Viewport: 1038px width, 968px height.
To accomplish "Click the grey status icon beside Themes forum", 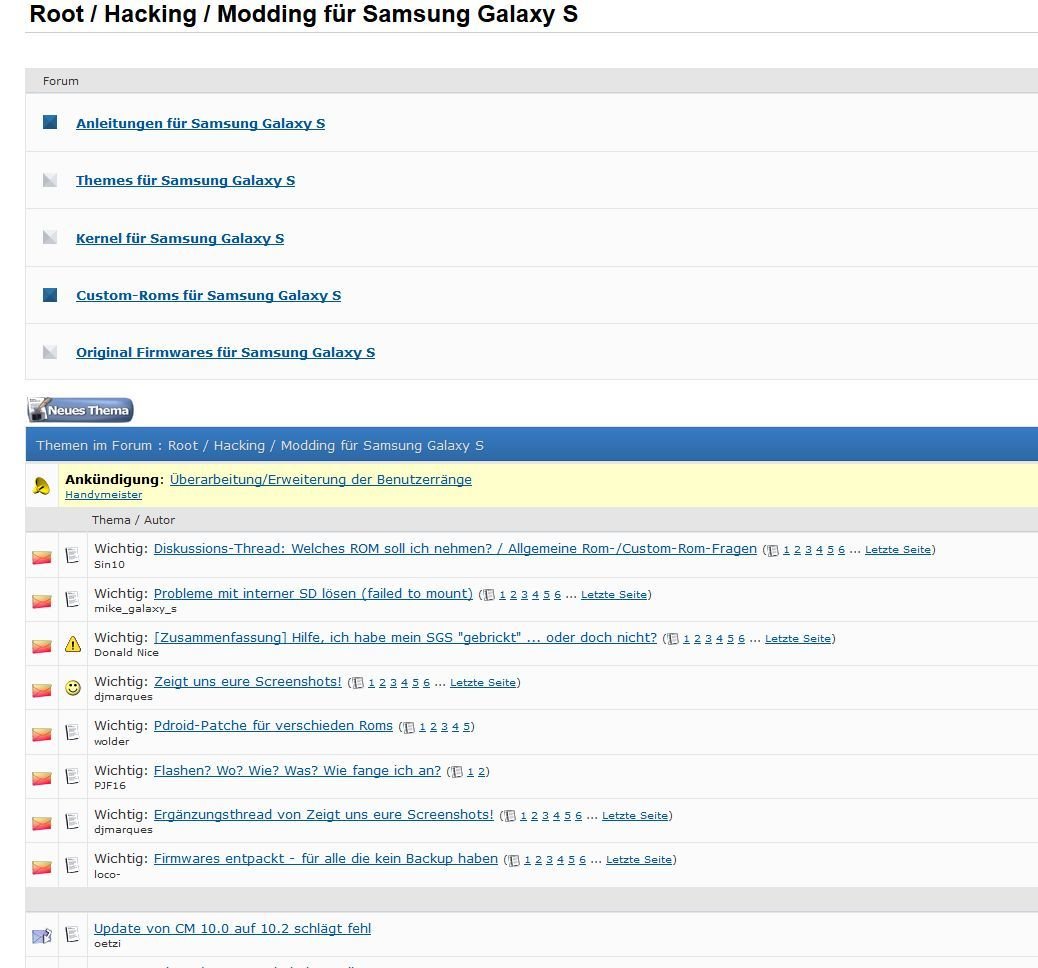I will (50, 180).
